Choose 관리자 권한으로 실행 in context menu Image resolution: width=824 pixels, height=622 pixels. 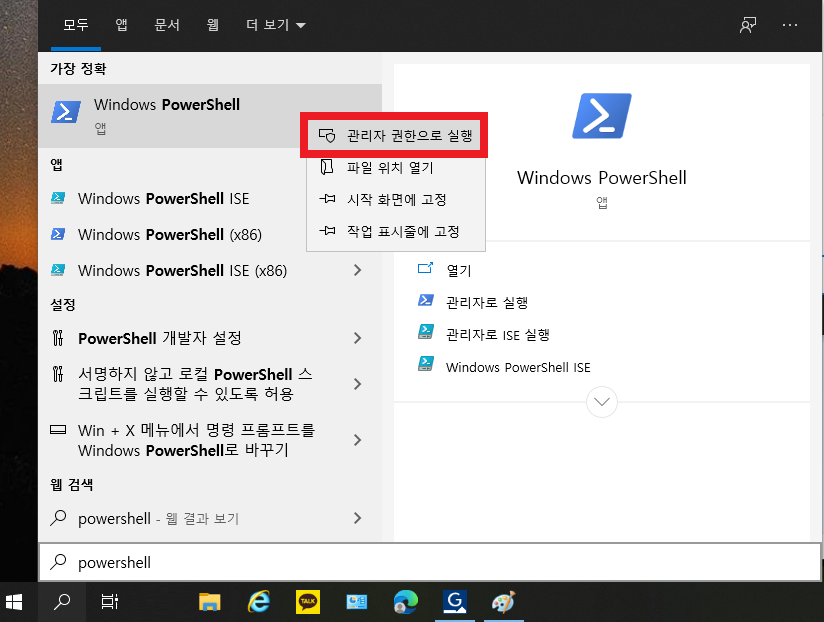[396, 136]
